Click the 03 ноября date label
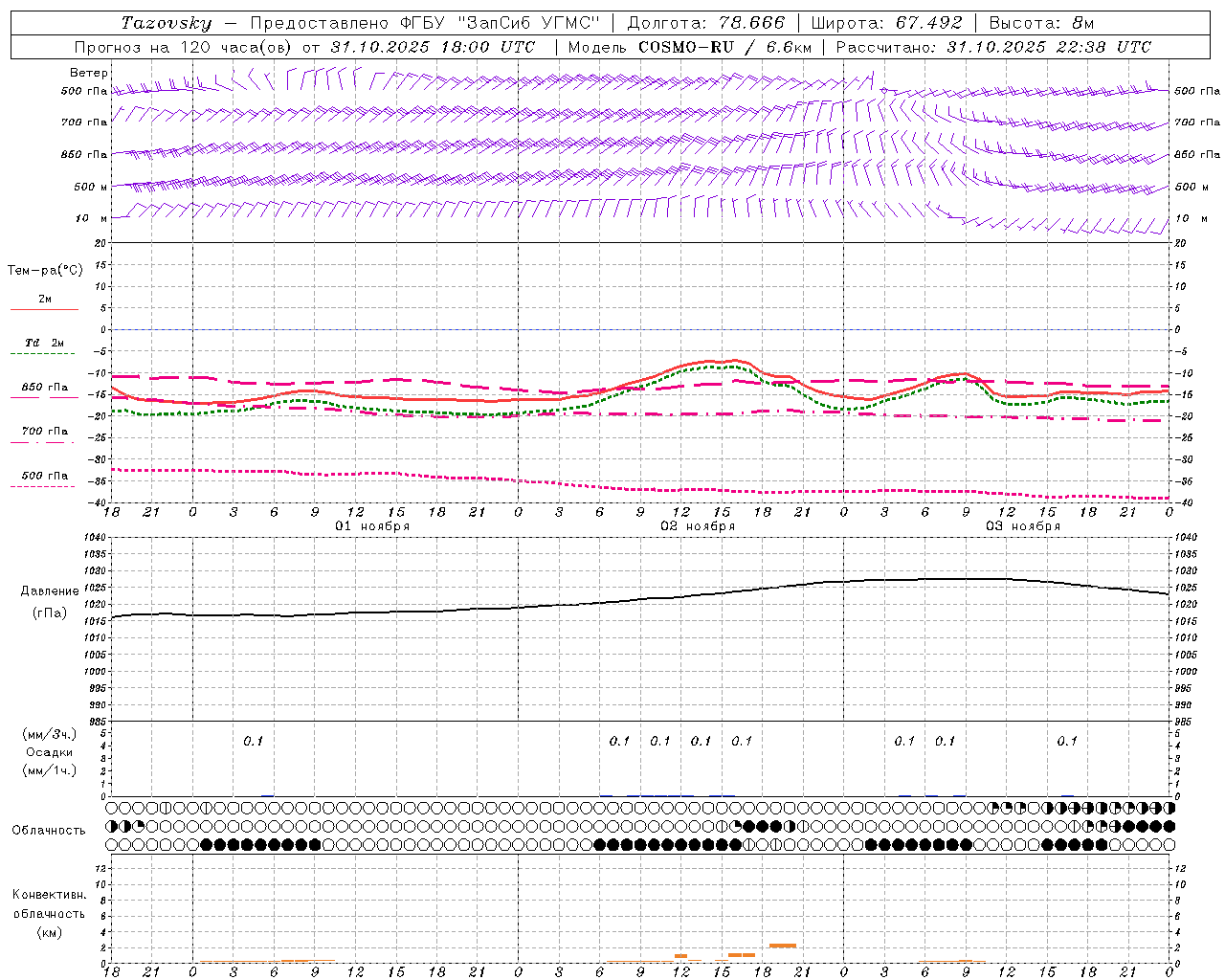 (x=1023, y=526)
